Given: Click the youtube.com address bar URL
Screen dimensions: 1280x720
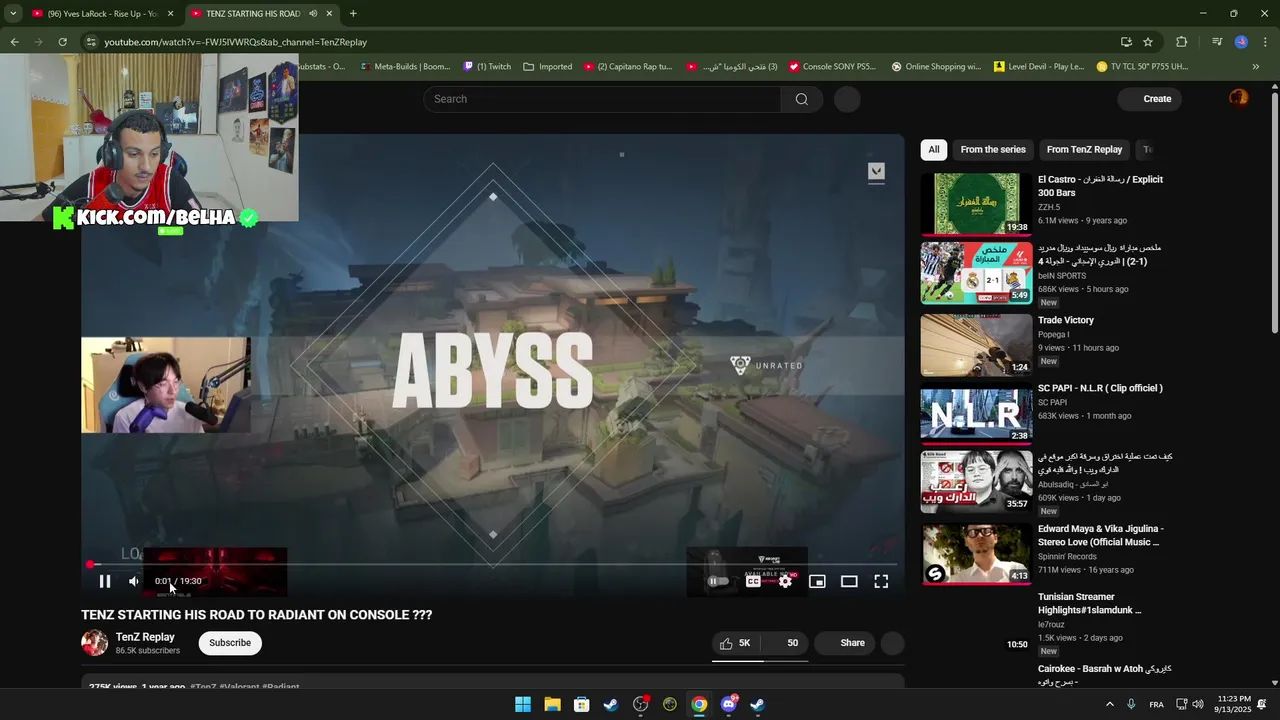Looking at the screenshot, I should pos(236,42).
